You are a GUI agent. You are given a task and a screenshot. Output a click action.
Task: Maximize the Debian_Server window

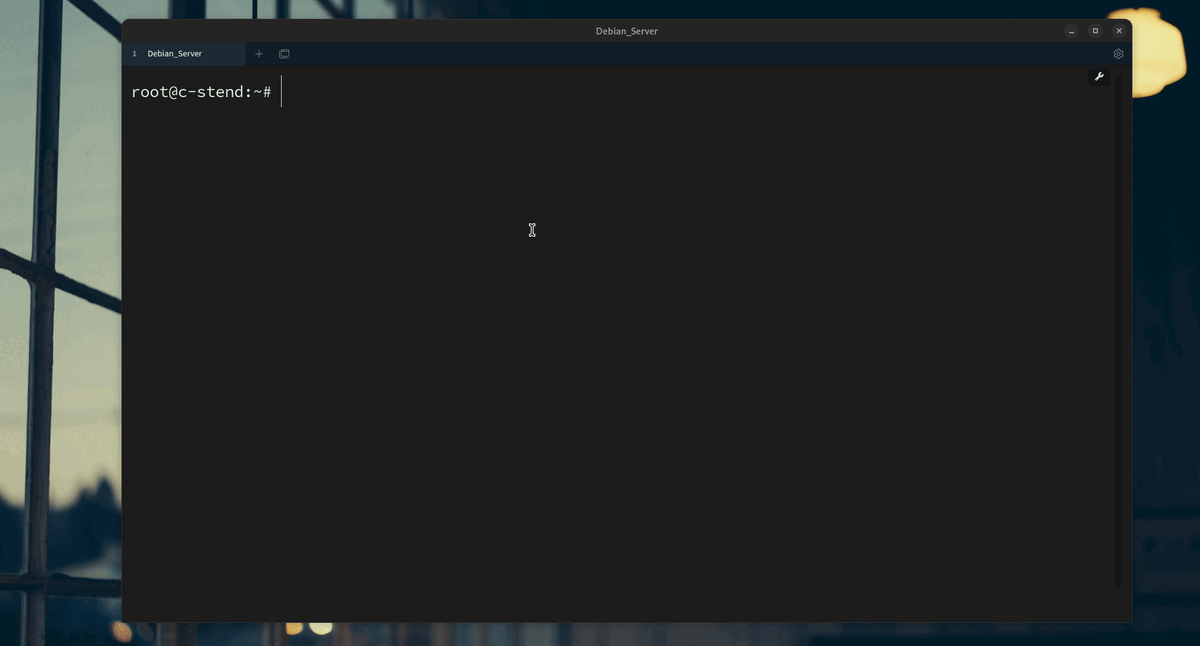1095,31
